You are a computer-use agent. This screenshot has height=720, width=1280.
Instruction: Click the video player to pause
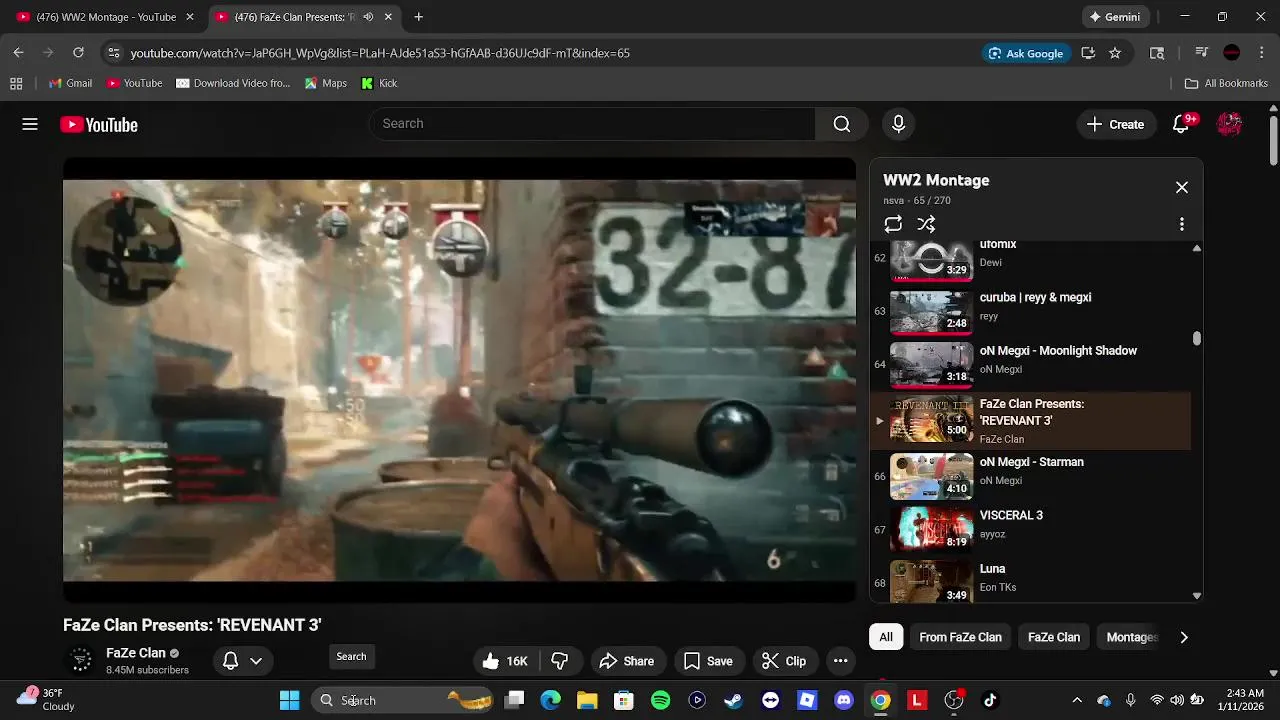[459, 380]
